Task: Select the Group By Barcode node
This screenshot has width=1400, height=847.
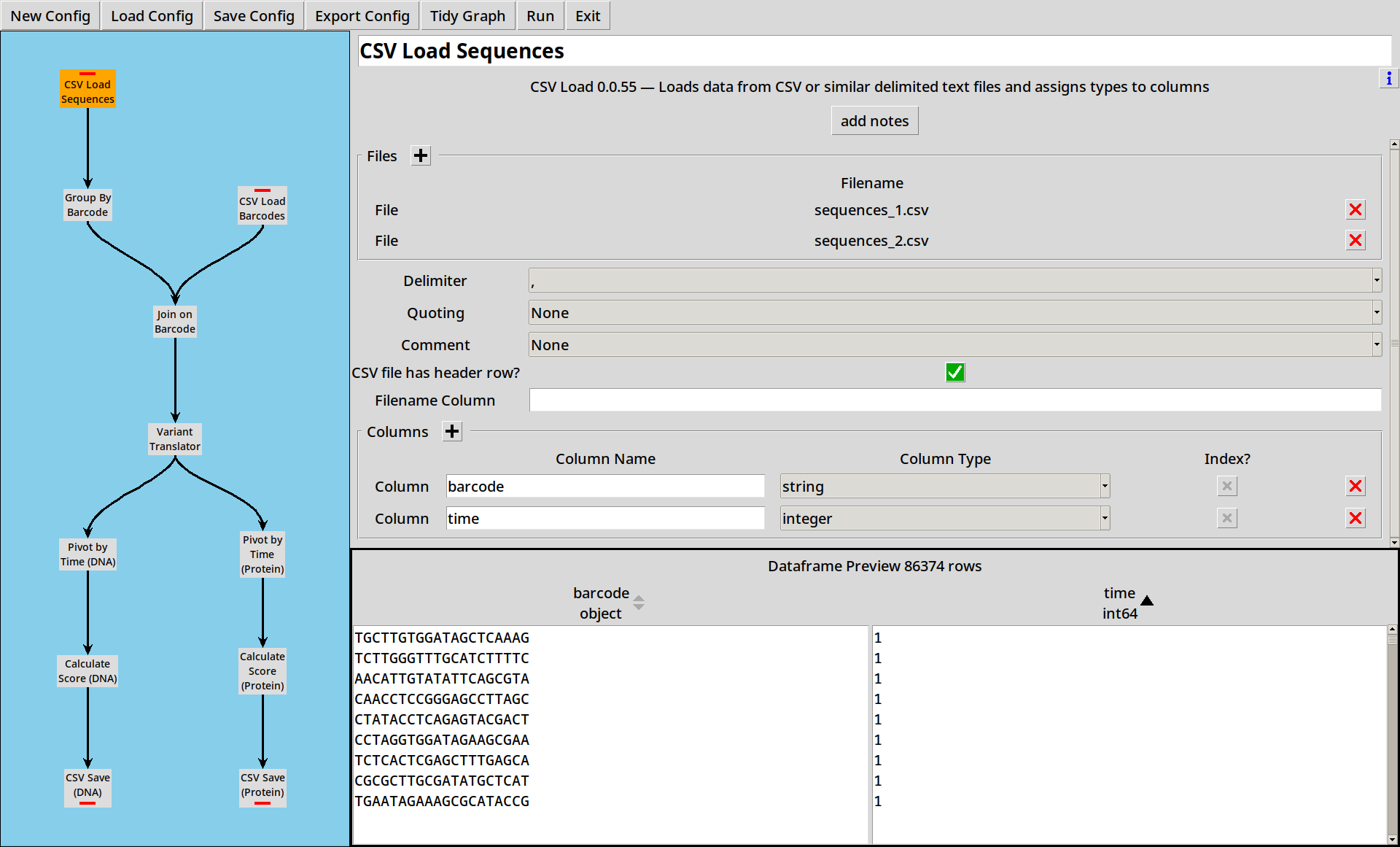Action: tap(87, 205)
